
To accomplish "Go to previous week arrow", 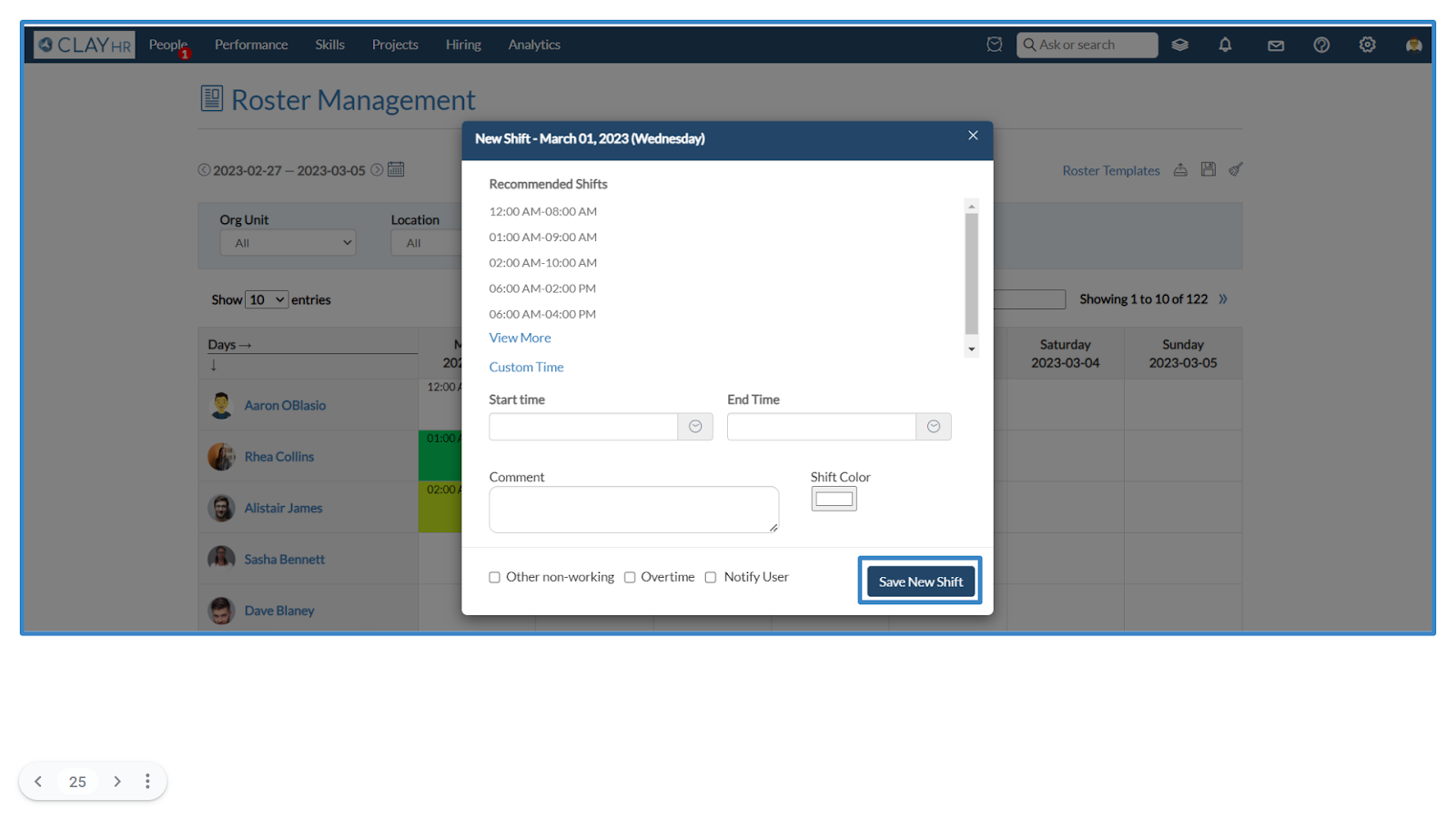I will (x=204, y=170).
